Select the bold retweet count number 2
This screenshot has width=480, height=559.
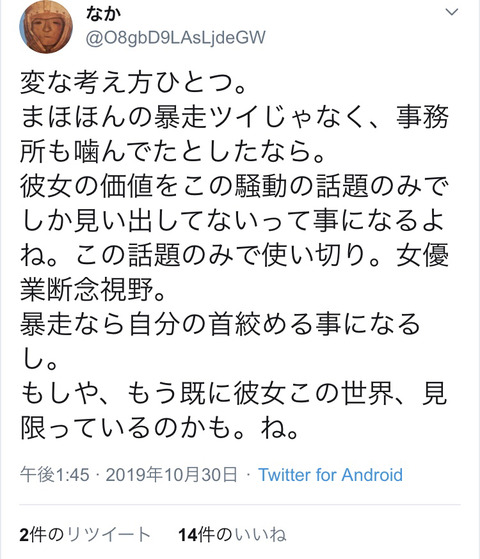coord(24,535)
